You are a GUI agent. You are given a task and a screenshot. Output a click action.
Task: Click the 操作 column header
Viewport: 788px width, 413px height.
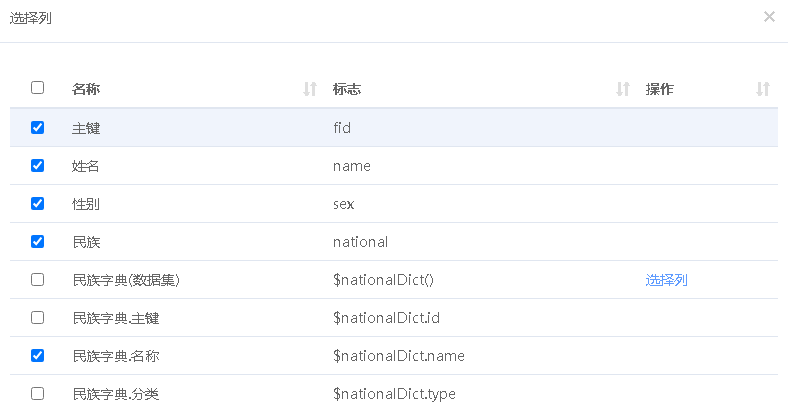click(x=660, y=89)
